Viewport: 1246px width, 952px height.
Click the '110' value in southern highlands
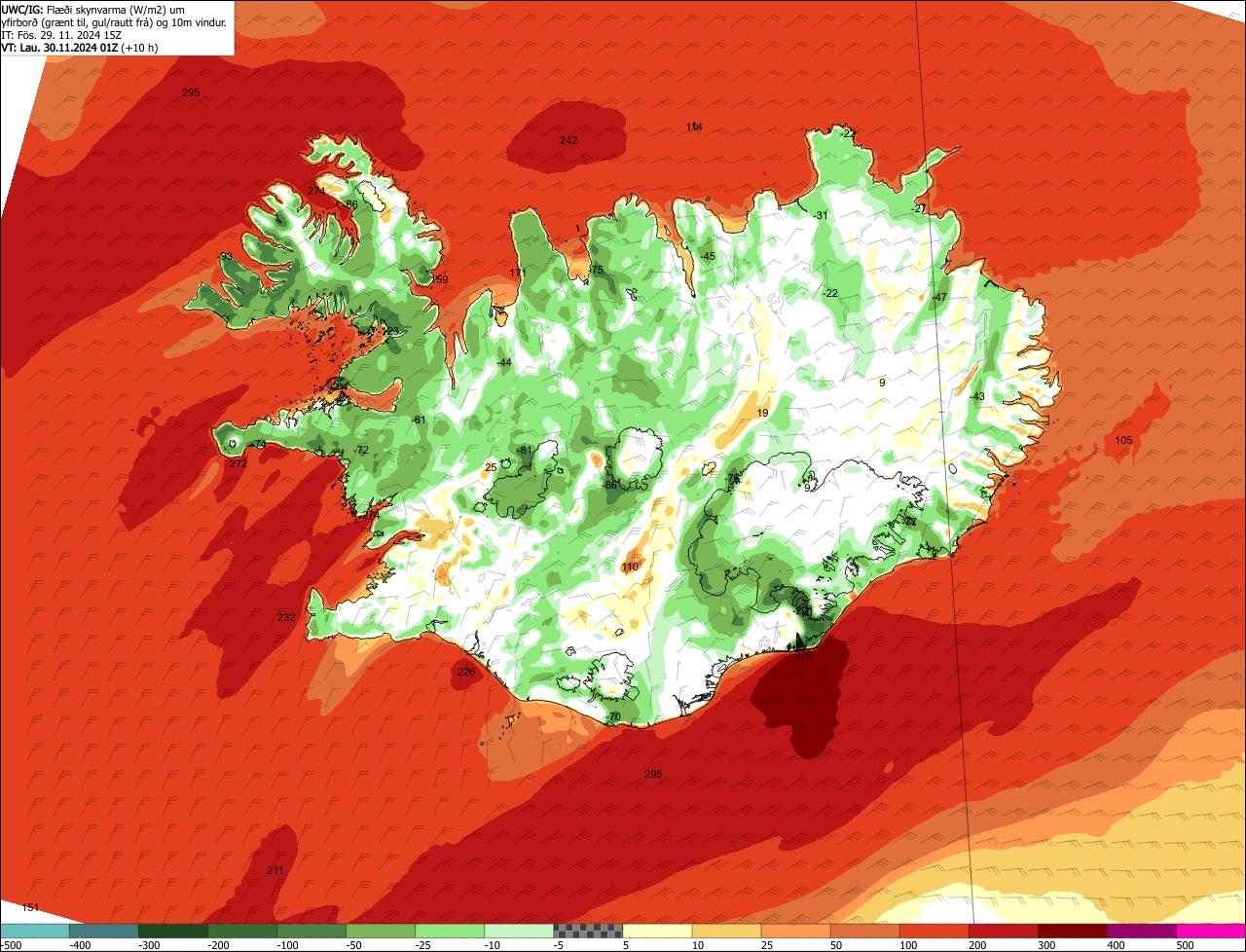click(630, 567)
